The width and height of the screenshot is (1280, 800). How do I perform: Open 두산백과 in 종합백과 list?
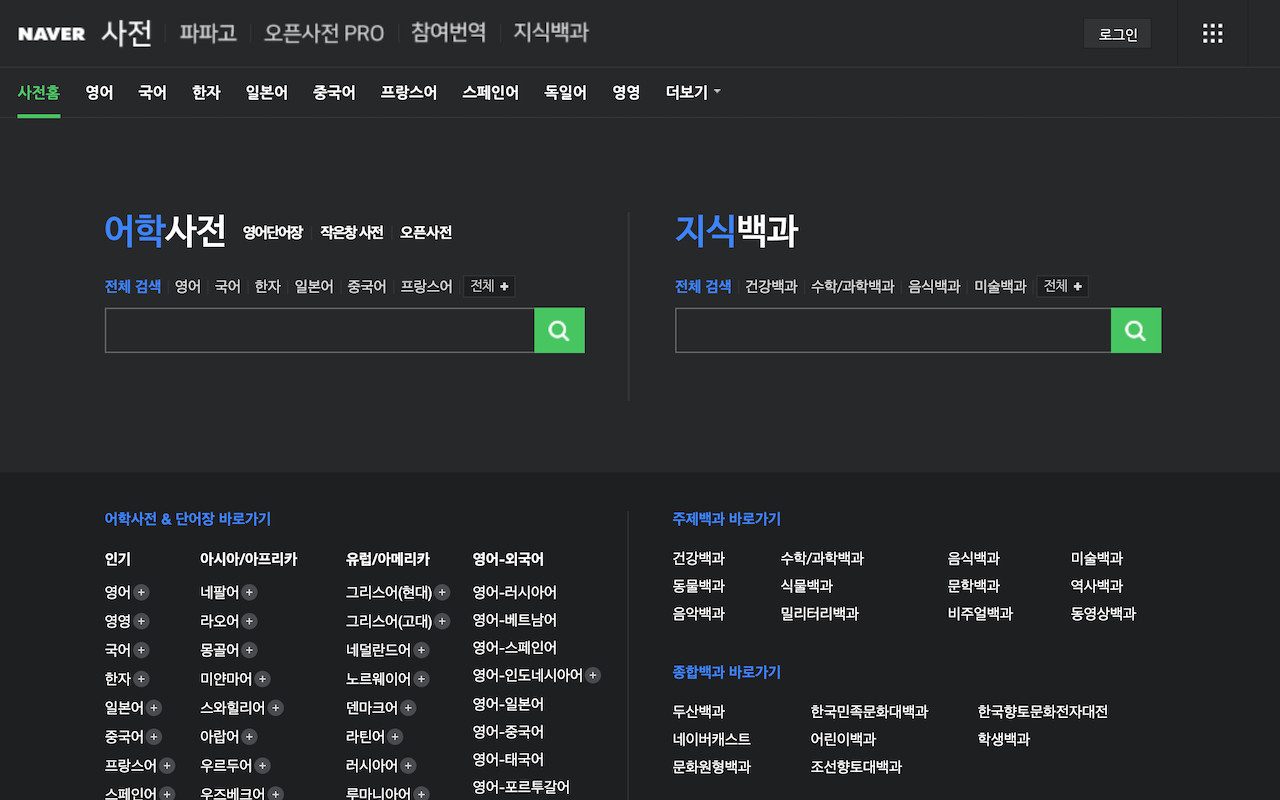[699, 712]
